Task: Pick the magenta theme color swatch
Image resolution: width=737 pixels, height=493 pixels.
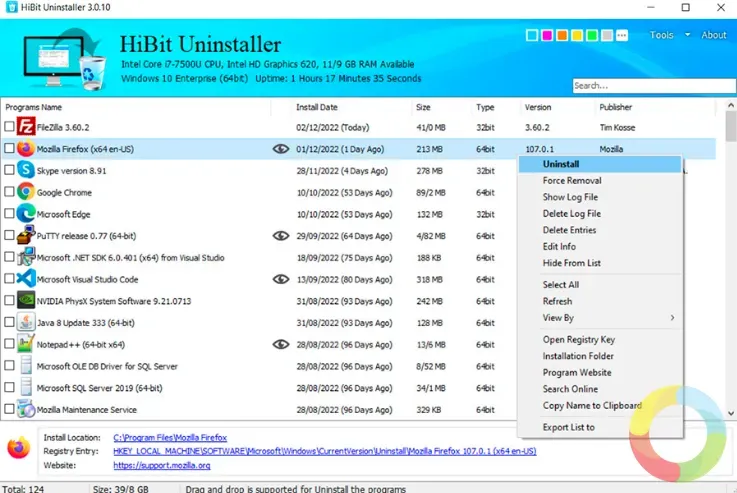Action: (547, 35)
